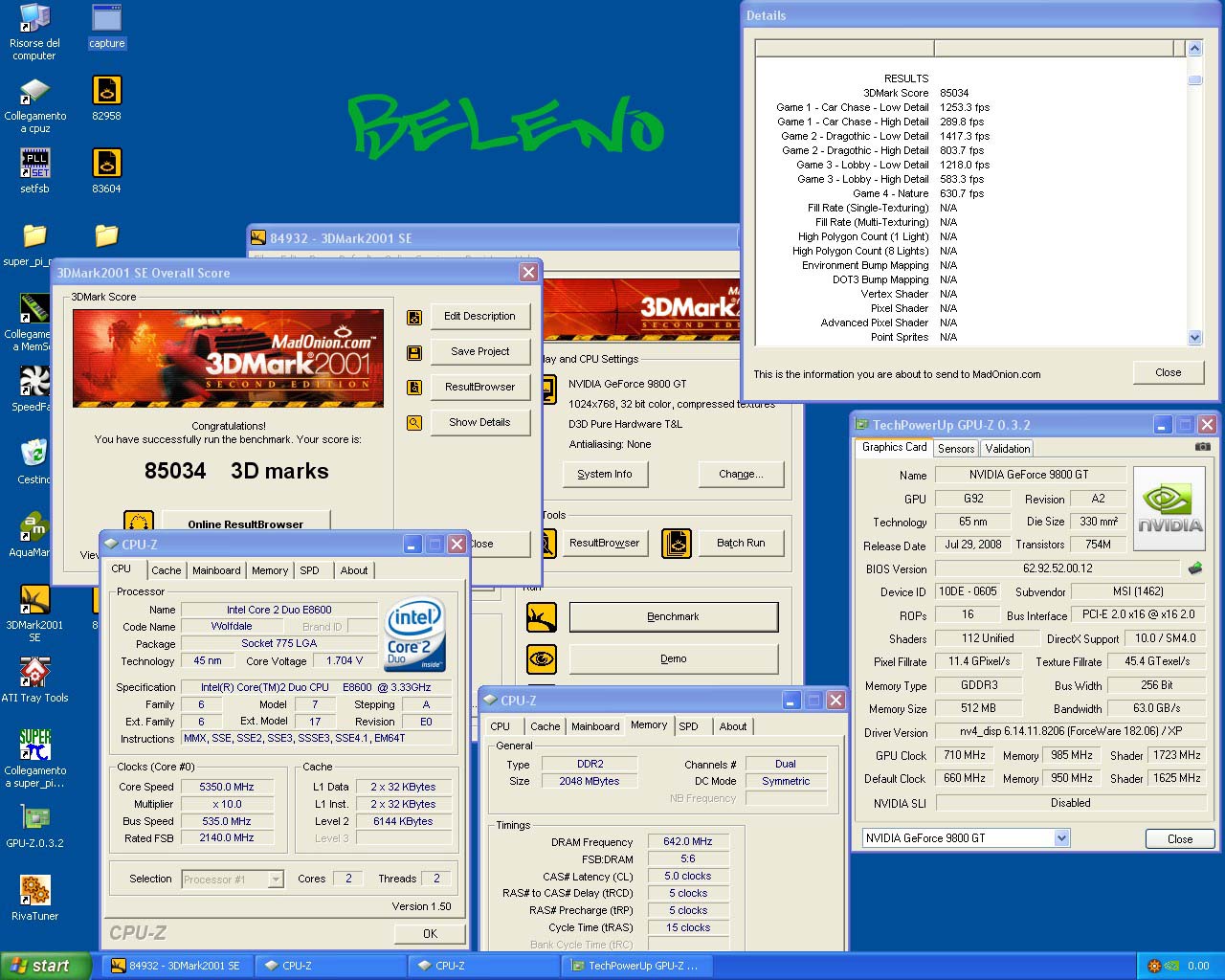Click magnifier icon beside Show Details
Viewport: 1225px width, 980px height.
tap(414, 422)
